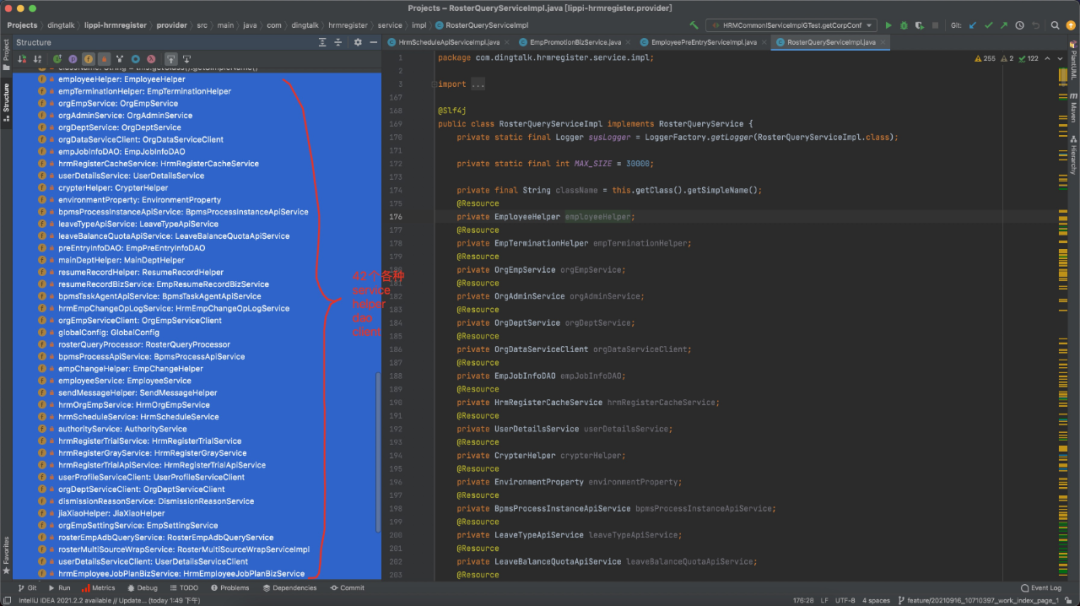Close the RosterQueryServiceImpl.java tab
Image resolution: width=1080 pixels, height=606 pixels.
(x=882, y=43)
